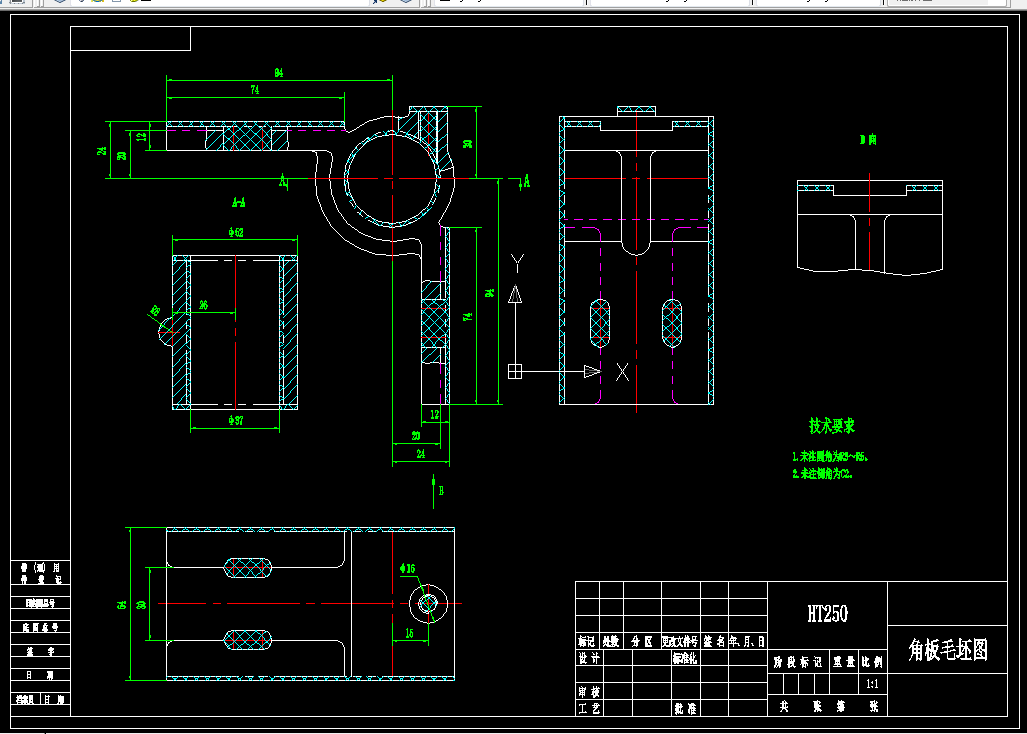The image size is (1027, 734).
Task: Select the 94 vertical dimension
Action: click(489, 293)
